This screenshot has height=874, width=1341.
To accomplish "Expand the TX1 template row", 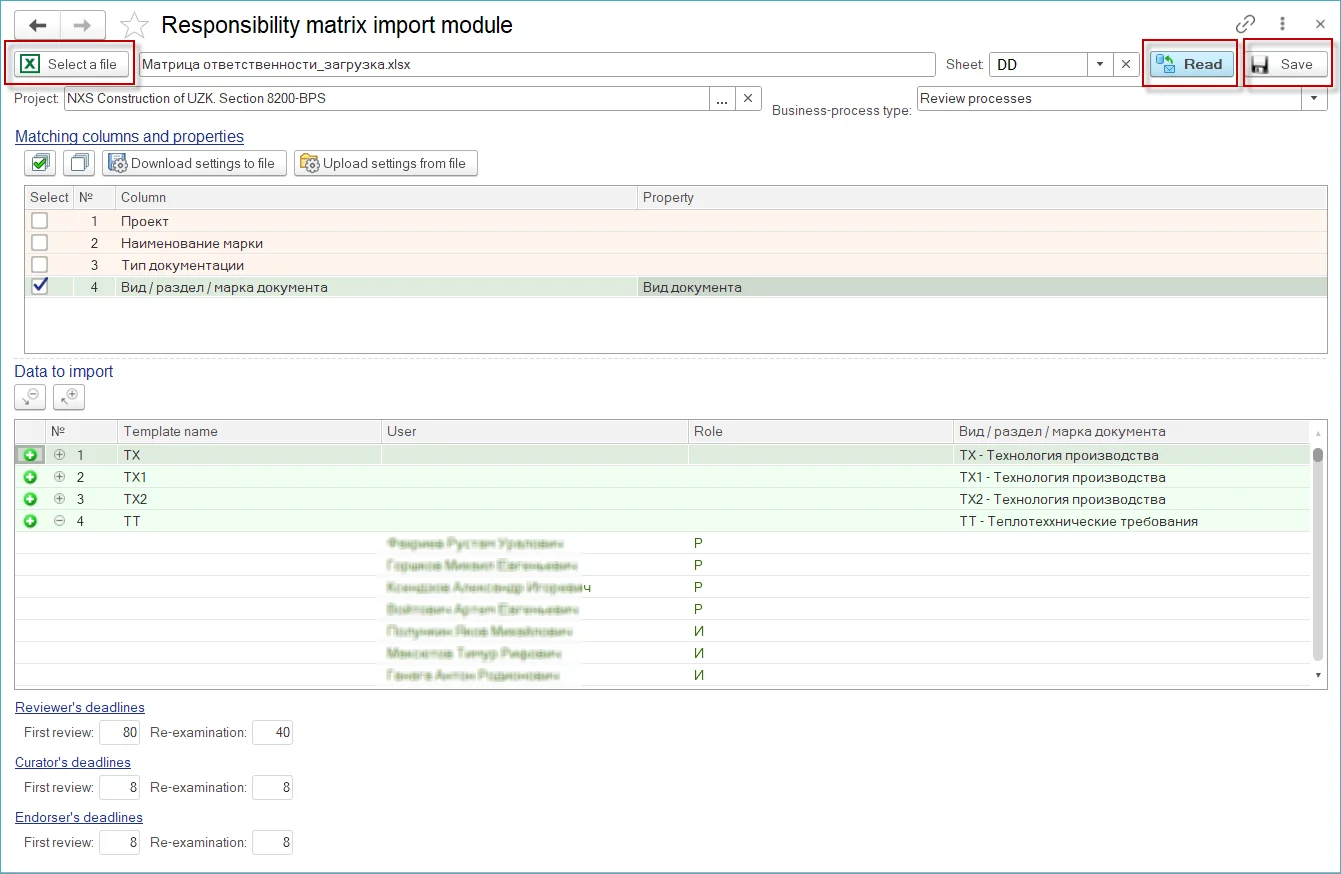I will point(59,477).
